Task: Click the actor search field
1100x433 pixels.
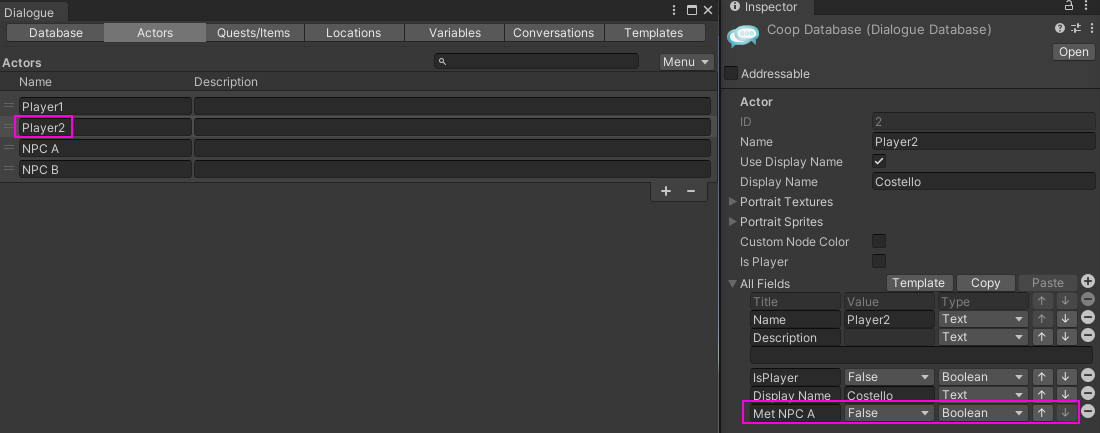Action: pyautogui.click(x=537, y=62)
